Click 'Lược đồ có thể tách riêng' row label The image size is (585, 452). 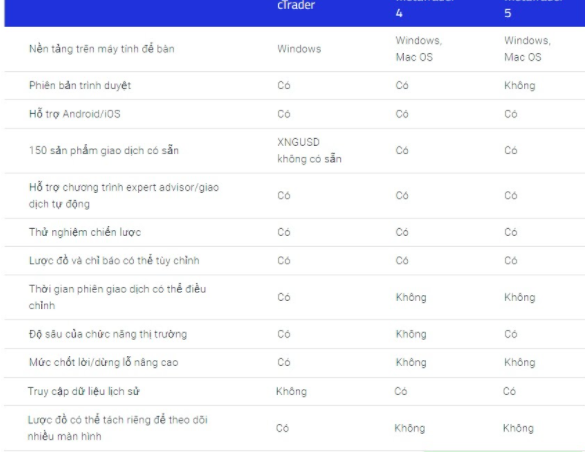(x=117, y=428)
